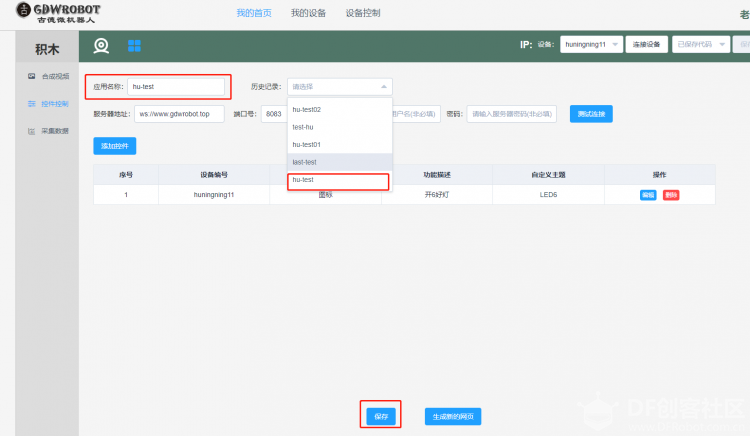Open the huningning11 device dropdown
The image size is (750, 436).
point(592,44)
